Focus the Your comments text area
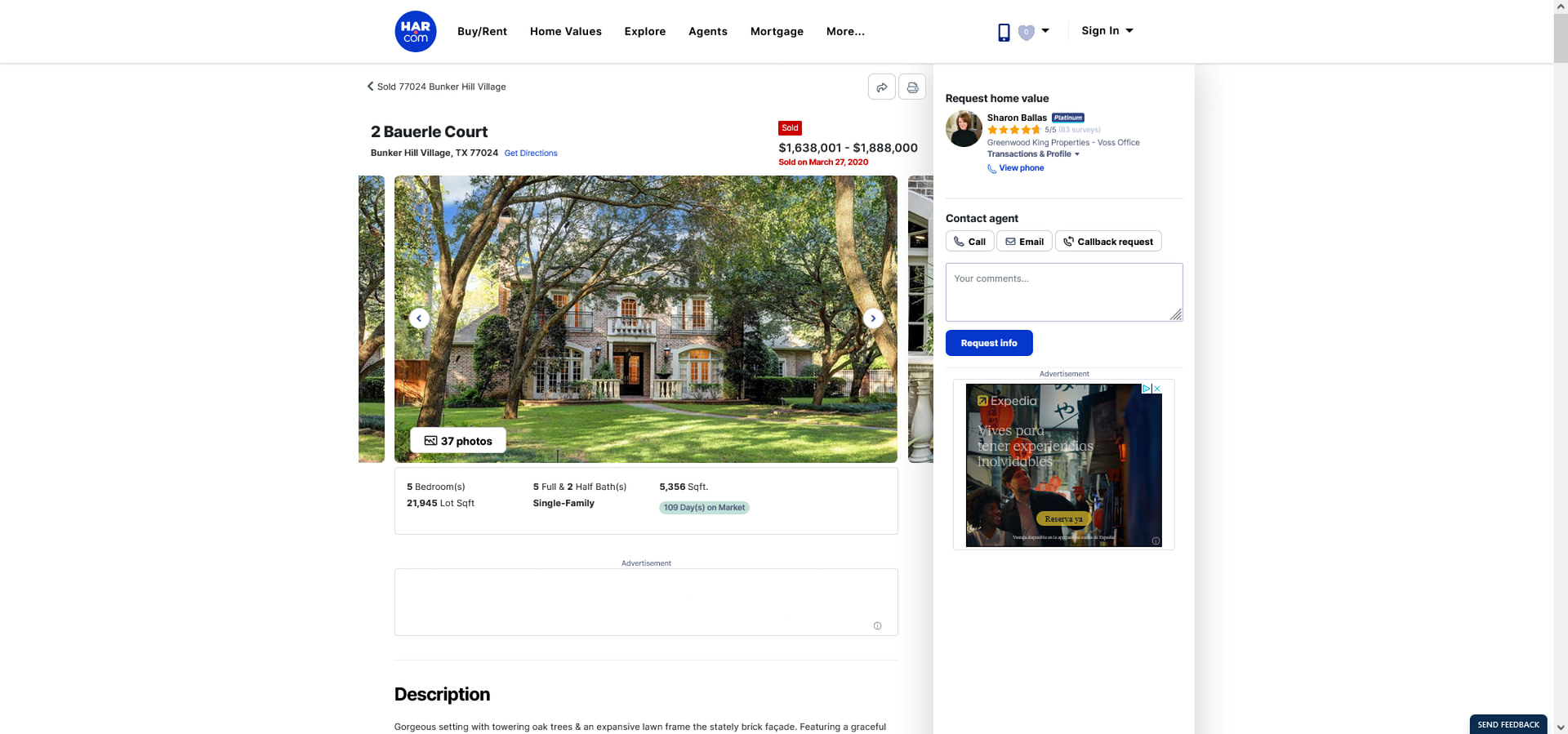Screen dimensions: 1568x734 tap(1064, 292)
